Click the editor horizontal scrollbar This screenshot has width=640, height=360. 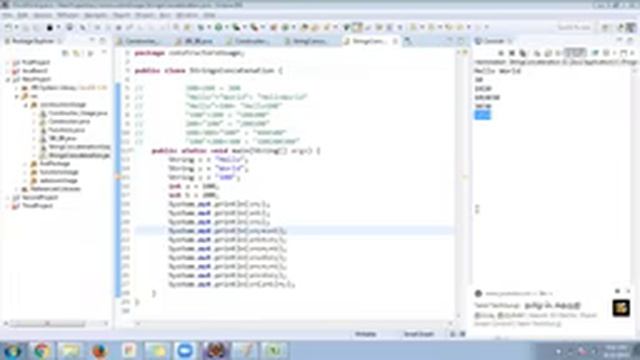coord(294,324)
